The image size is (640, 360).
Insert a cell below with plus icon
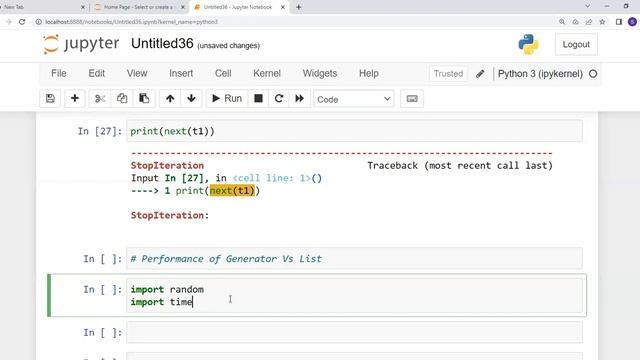tap(75, 99)
